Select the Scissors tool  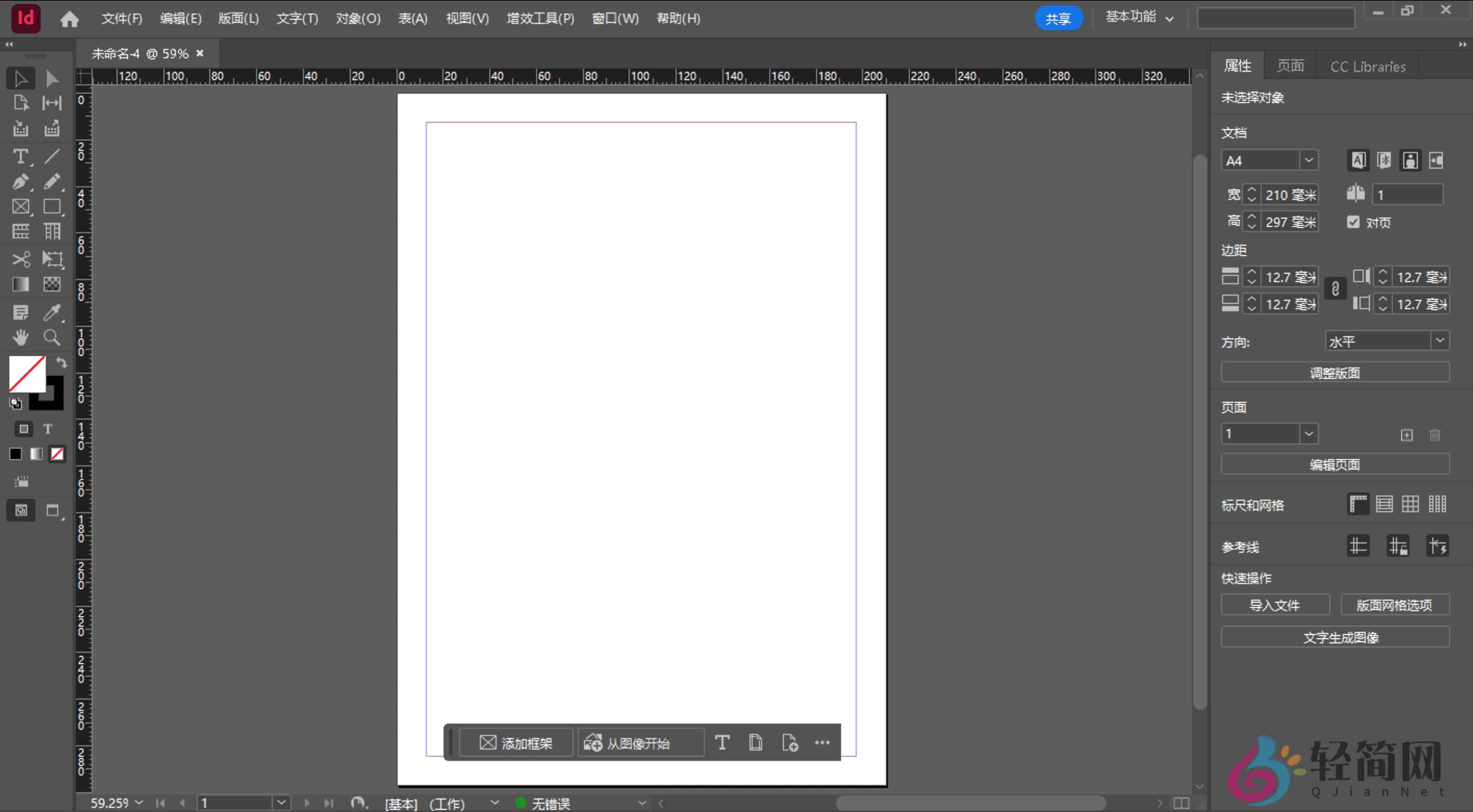point(21,259)
